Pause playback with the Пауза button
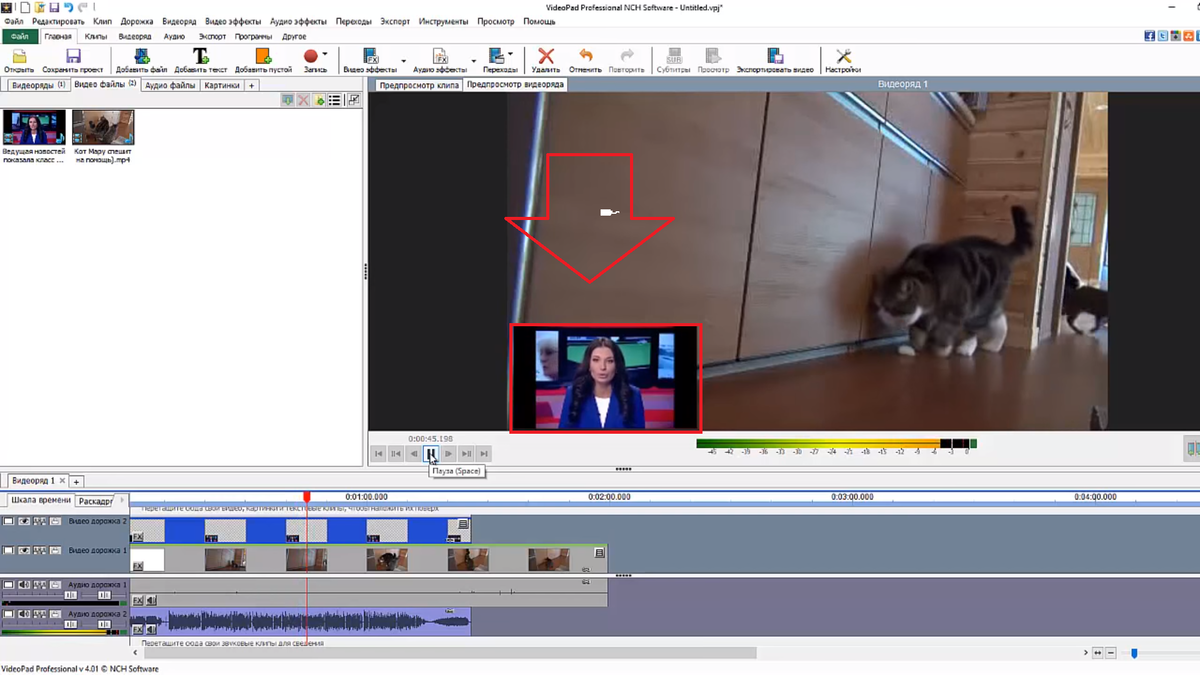 tap(431, 453)
